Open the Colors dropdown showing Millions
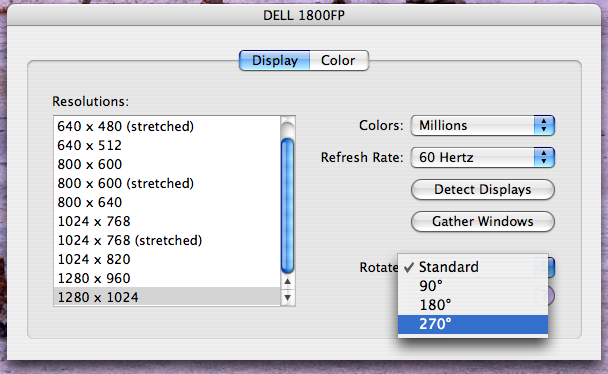 483,126
